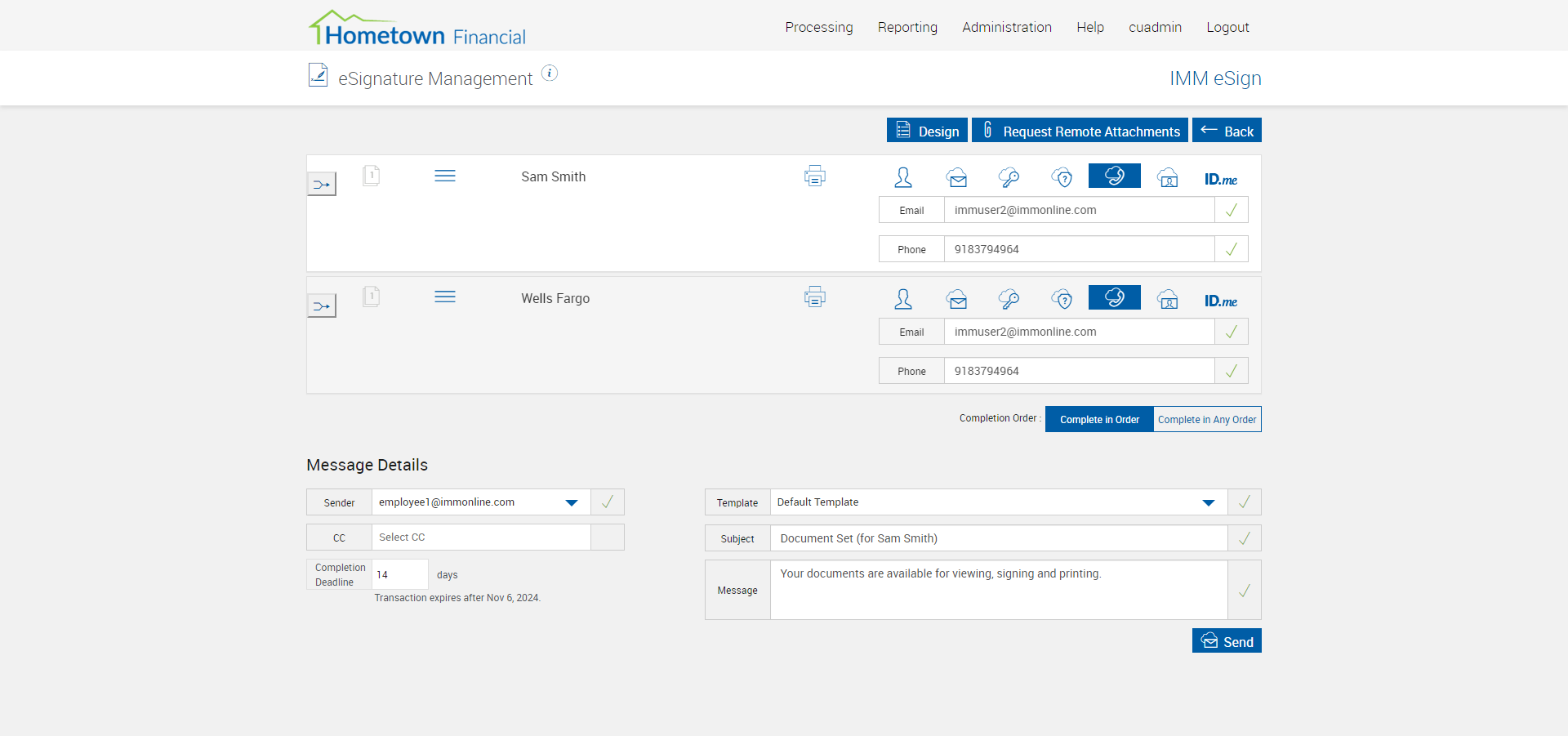This screenshot has width=1568, height=736.
Task: Click the document icon in Sam Smith's row
Action: [x=372, y=176]
